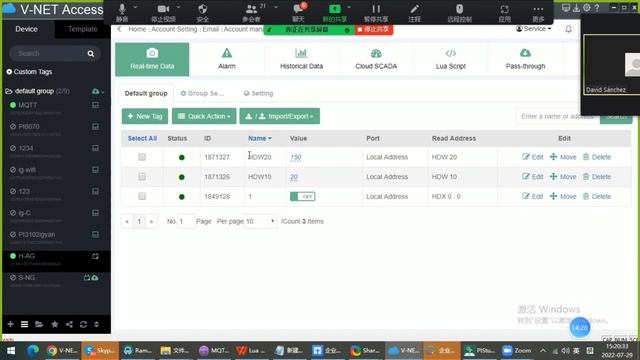Click Select All in table header
Screen dimensions: 640x360
tap(142, 138)
